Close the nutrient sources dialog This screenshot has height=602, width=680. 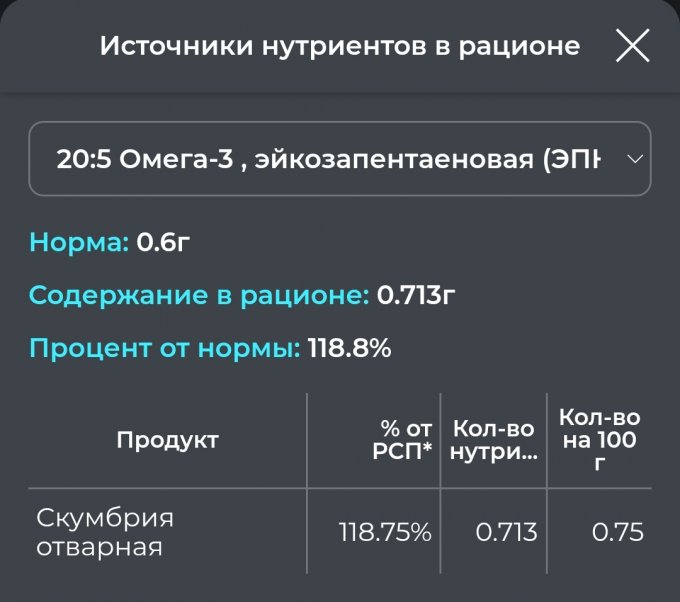pos(632,46)
